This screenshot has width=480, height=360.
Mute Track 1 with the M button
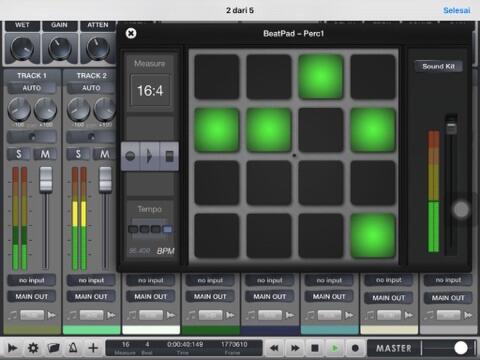pyautogui.click(x=45, y=154)
